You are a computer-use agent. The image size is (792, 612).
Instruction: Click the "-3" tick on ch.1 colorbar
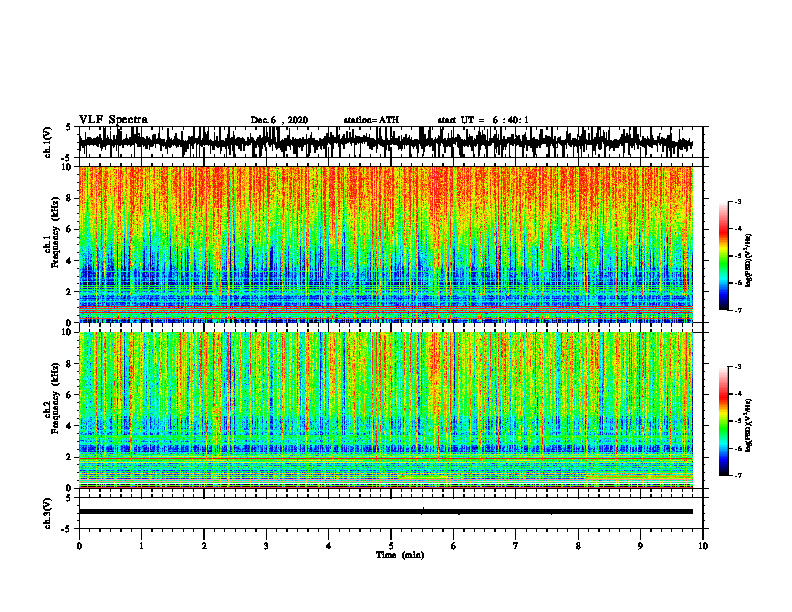click(x=737, y=202)
